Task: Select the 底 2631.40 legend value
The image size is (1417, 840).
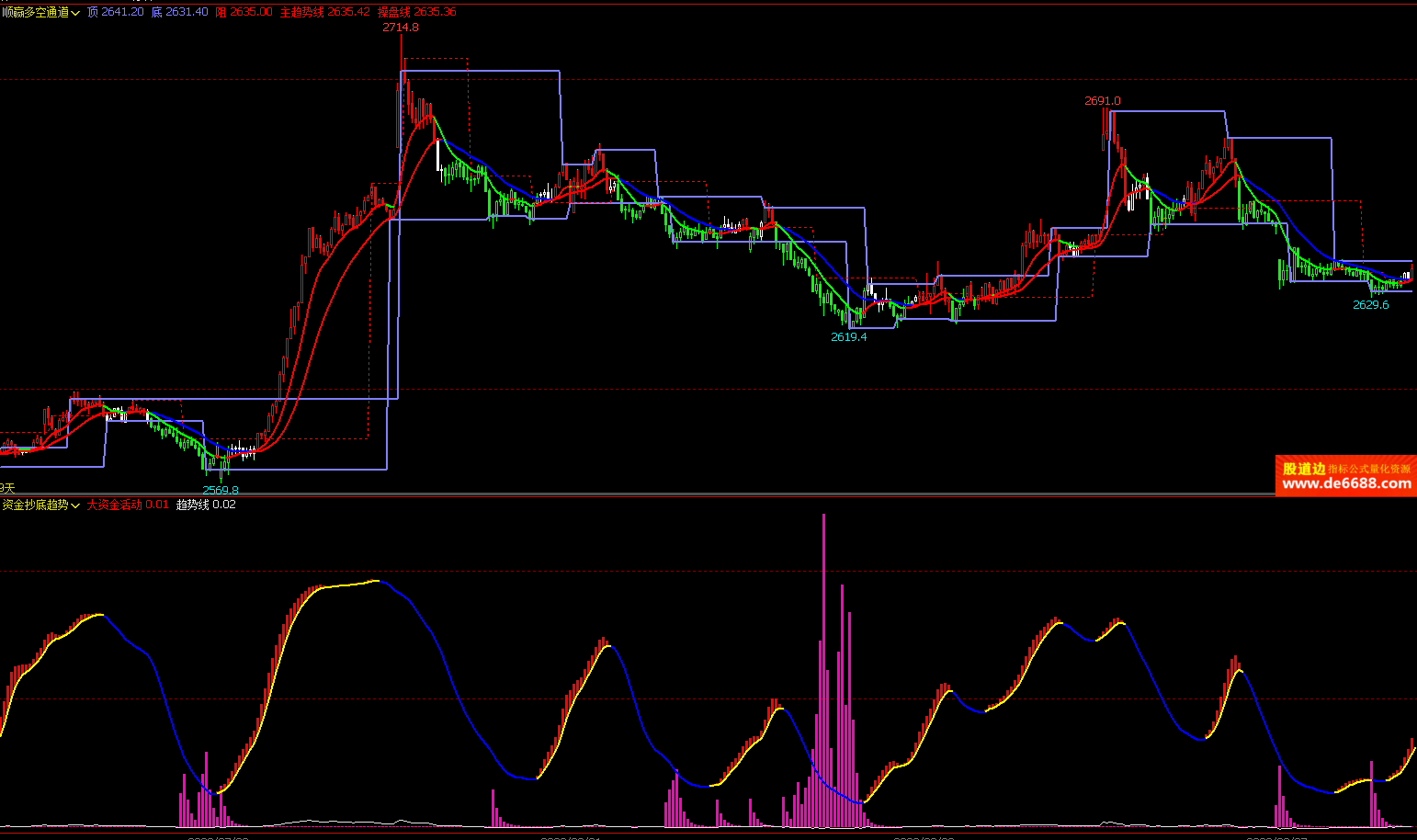Action: pyautogui.click(x=180, y=12)
